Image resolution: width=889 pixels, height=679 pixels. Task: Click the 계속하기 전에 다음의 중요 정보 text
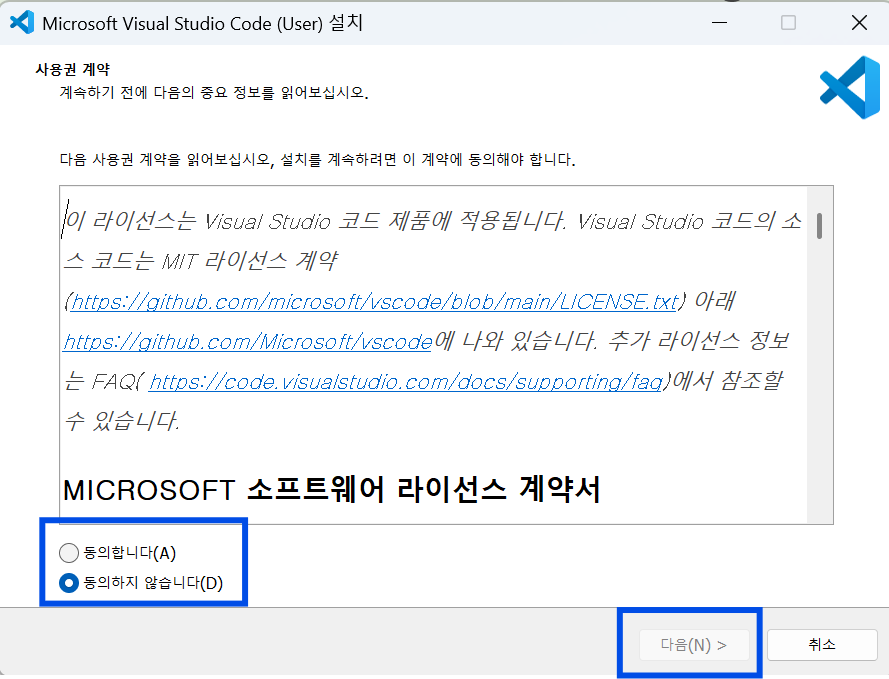[x=214, y=92]
